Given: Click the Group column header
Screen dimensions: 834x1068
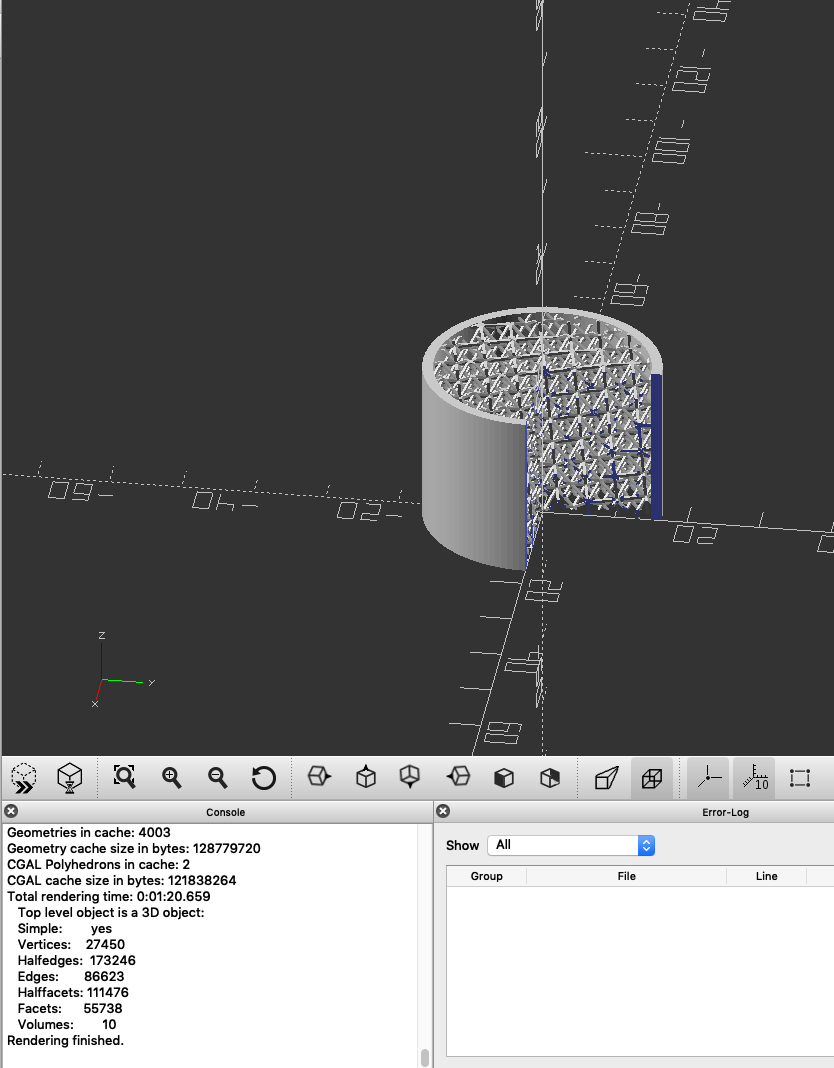Looking at the screenshot, I should 486,876.
